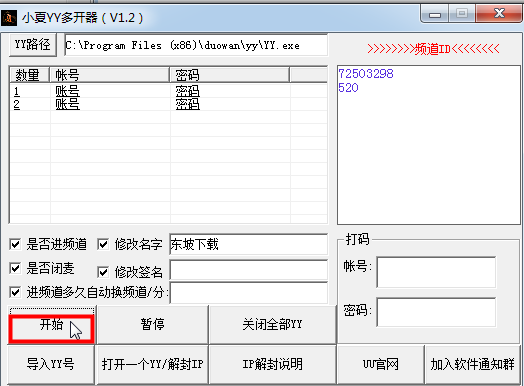Click 打开一个YY/解封IP button
524x386 pixels.
(x=152, y=364)
